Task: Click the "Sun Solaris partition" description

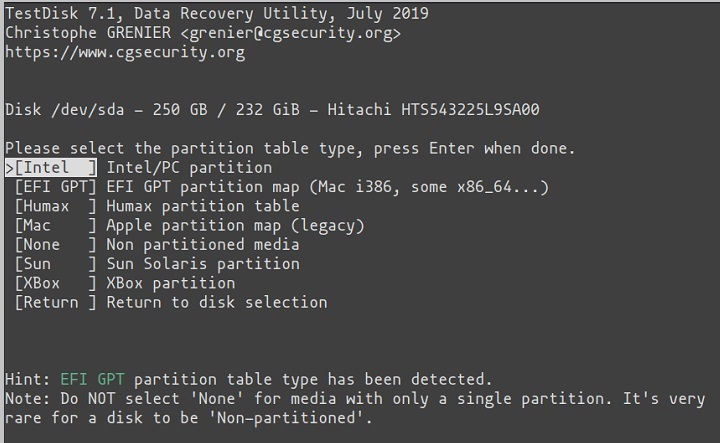Action: (203, 263)
